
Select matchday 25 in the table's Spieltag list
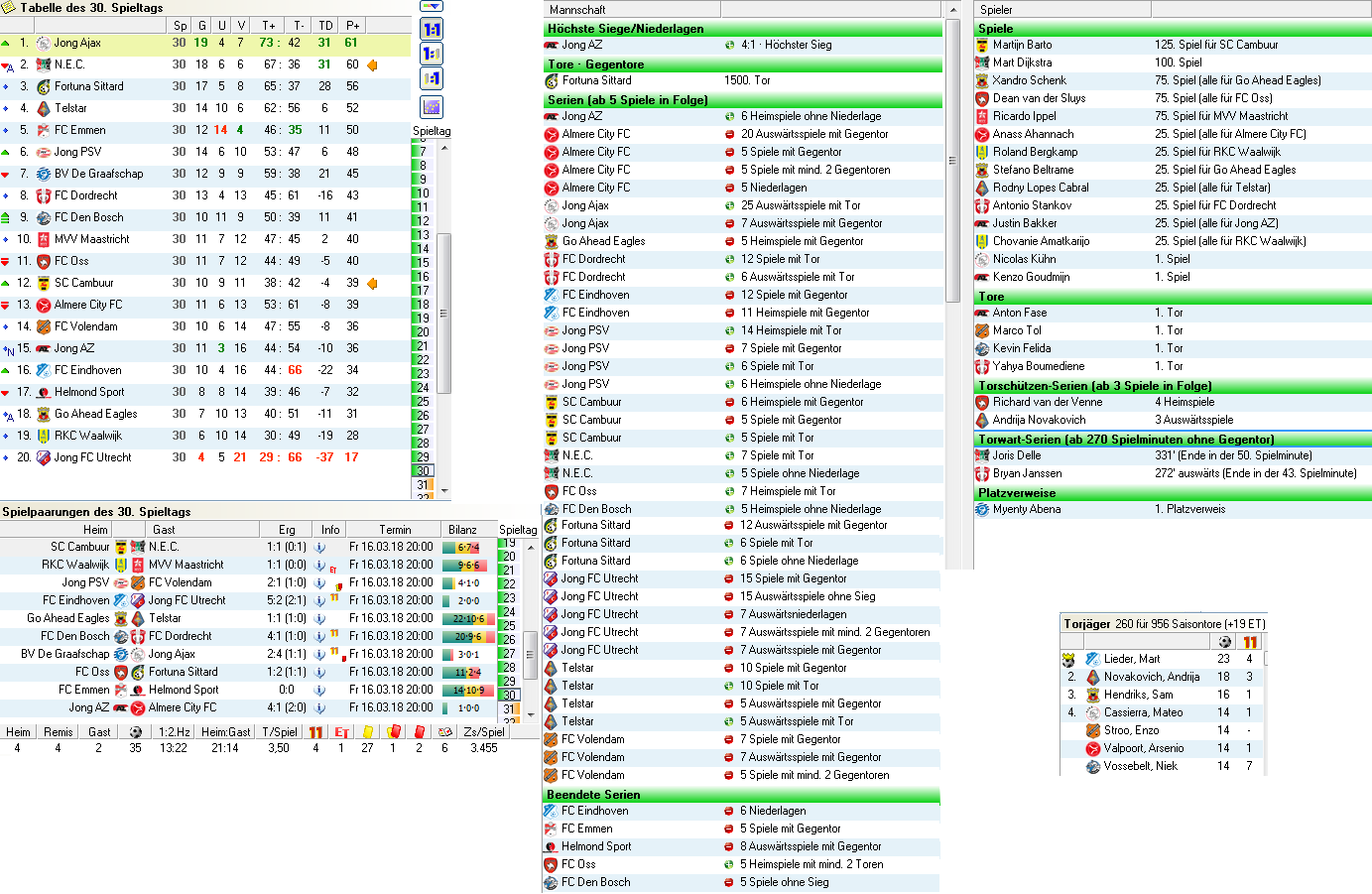click(x=424, y=402)
